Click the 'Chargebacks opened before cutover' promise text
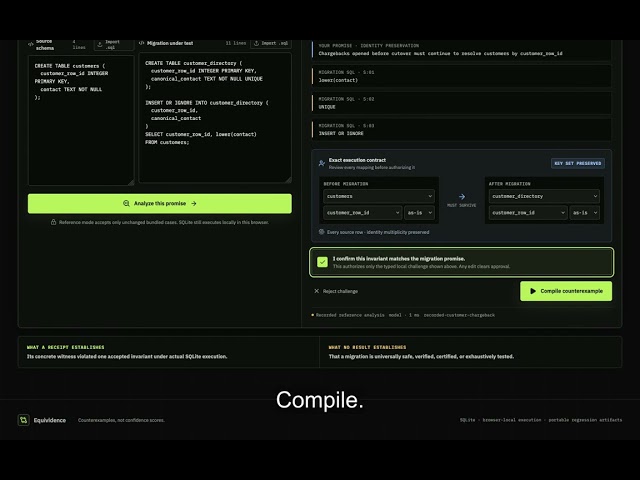This screenshot has height=480, width=640. 440,53
